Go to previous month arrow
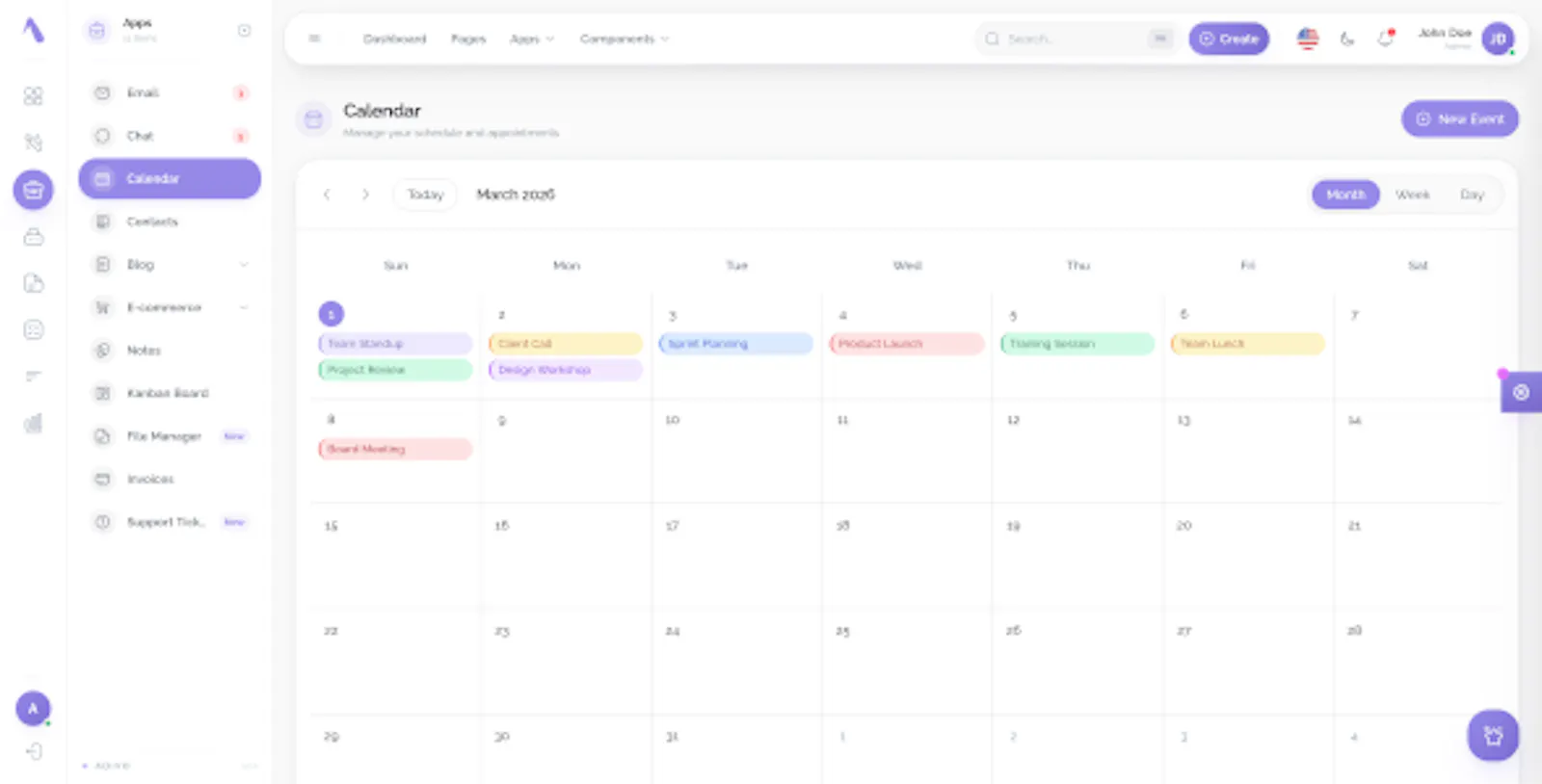The width and height of the screenshot is (1542, 784). click(327, 195)
